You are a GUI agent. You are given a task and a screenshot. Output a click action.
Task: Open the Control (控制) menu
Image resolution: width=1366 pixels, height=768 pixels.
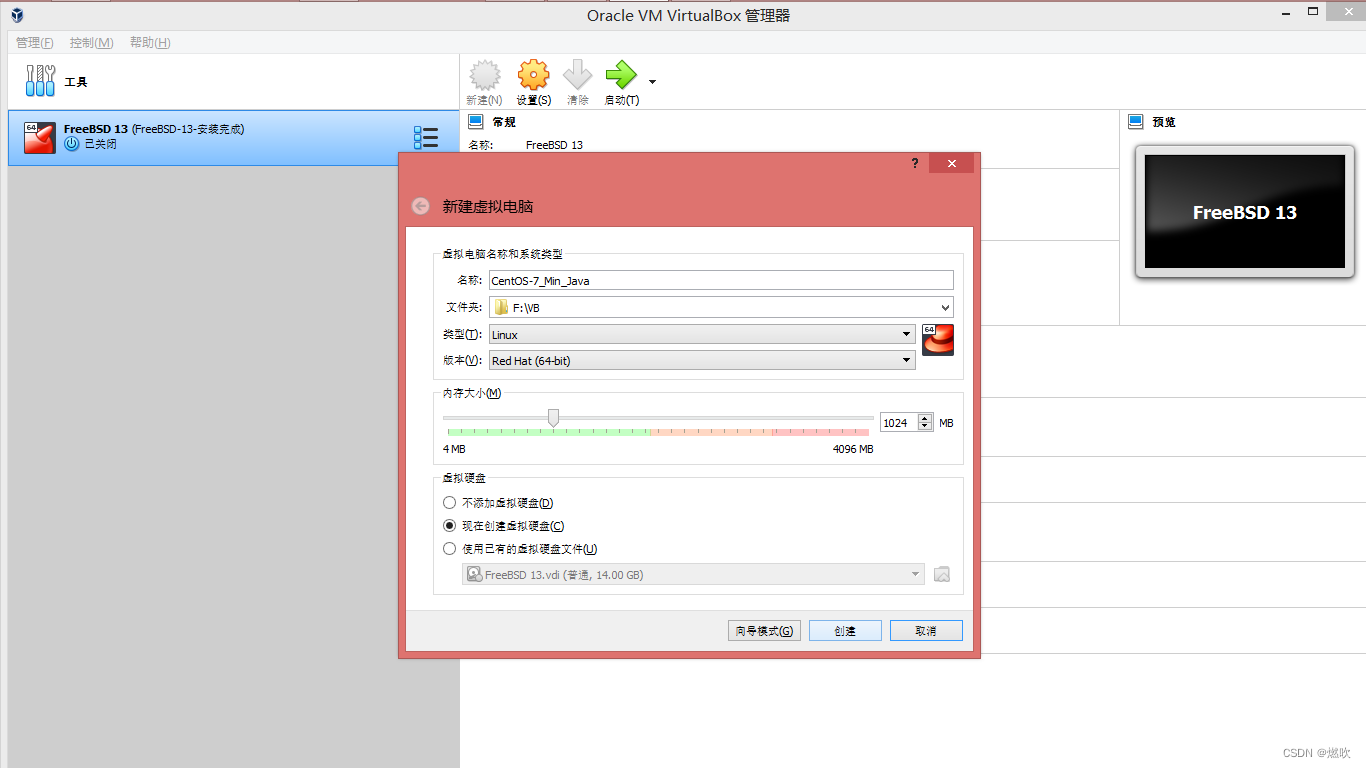(91, 43)
